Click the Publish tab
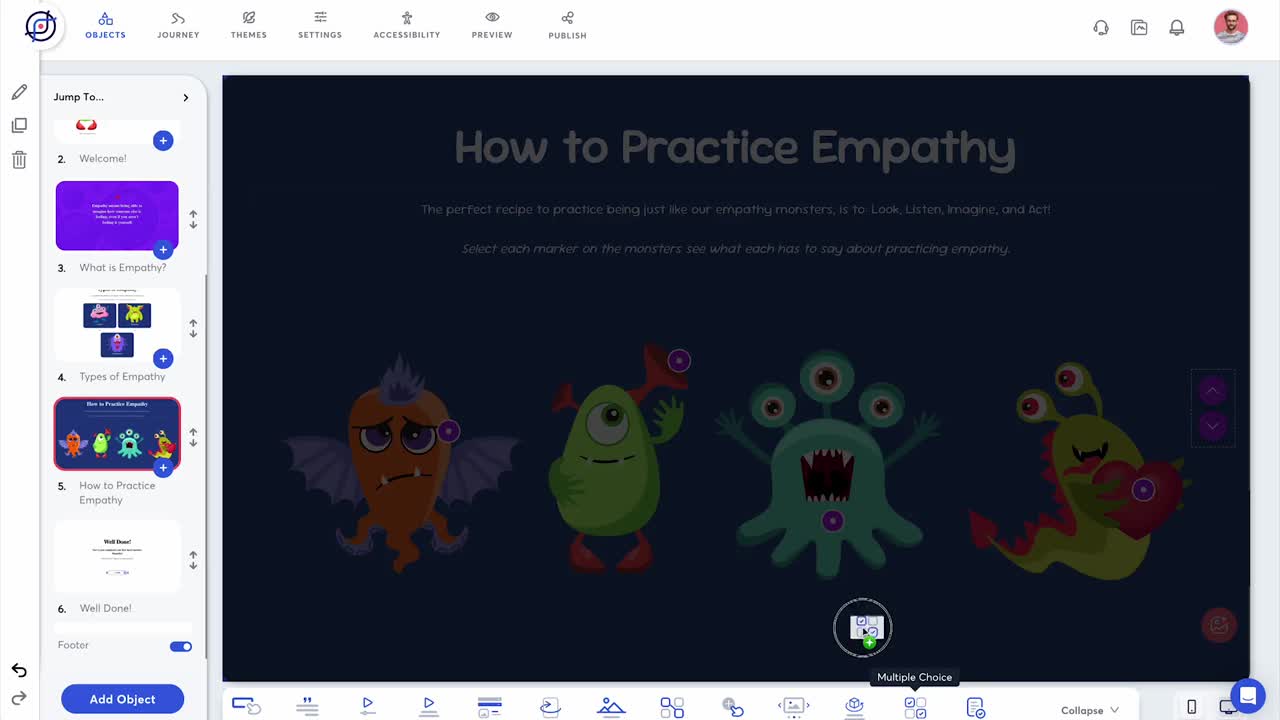The height and width of the screenshot is (720, 1280). (x=567, y=25)
